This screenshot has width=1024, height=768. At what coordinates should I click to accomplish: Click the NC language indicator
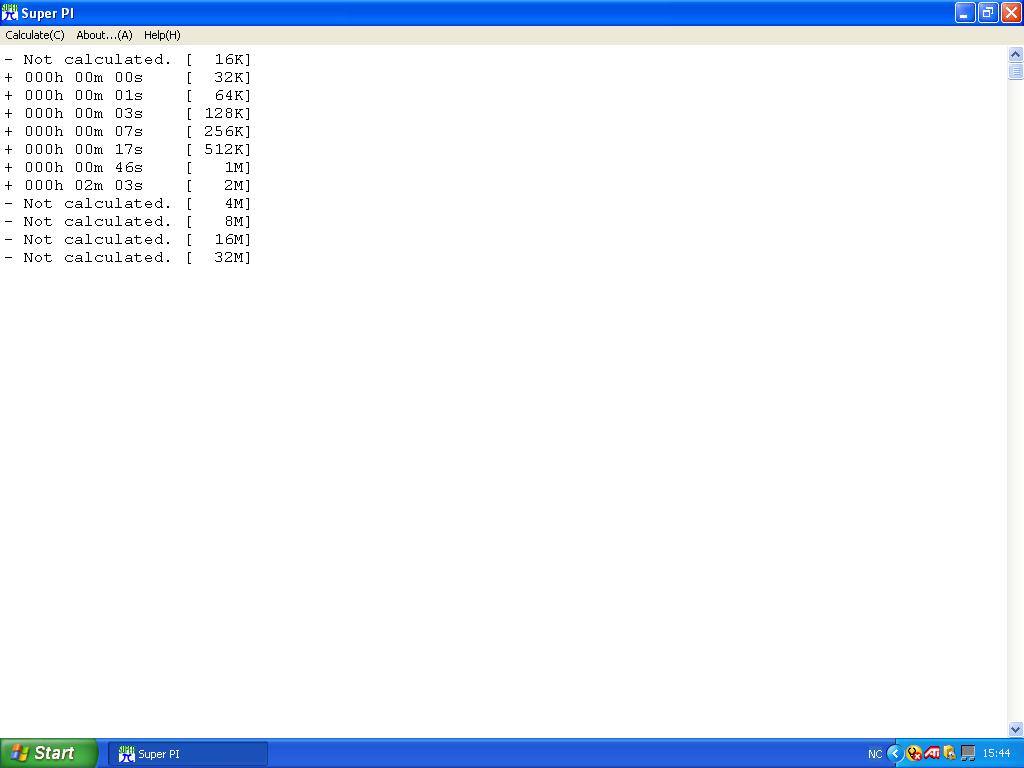coord(875,754)
